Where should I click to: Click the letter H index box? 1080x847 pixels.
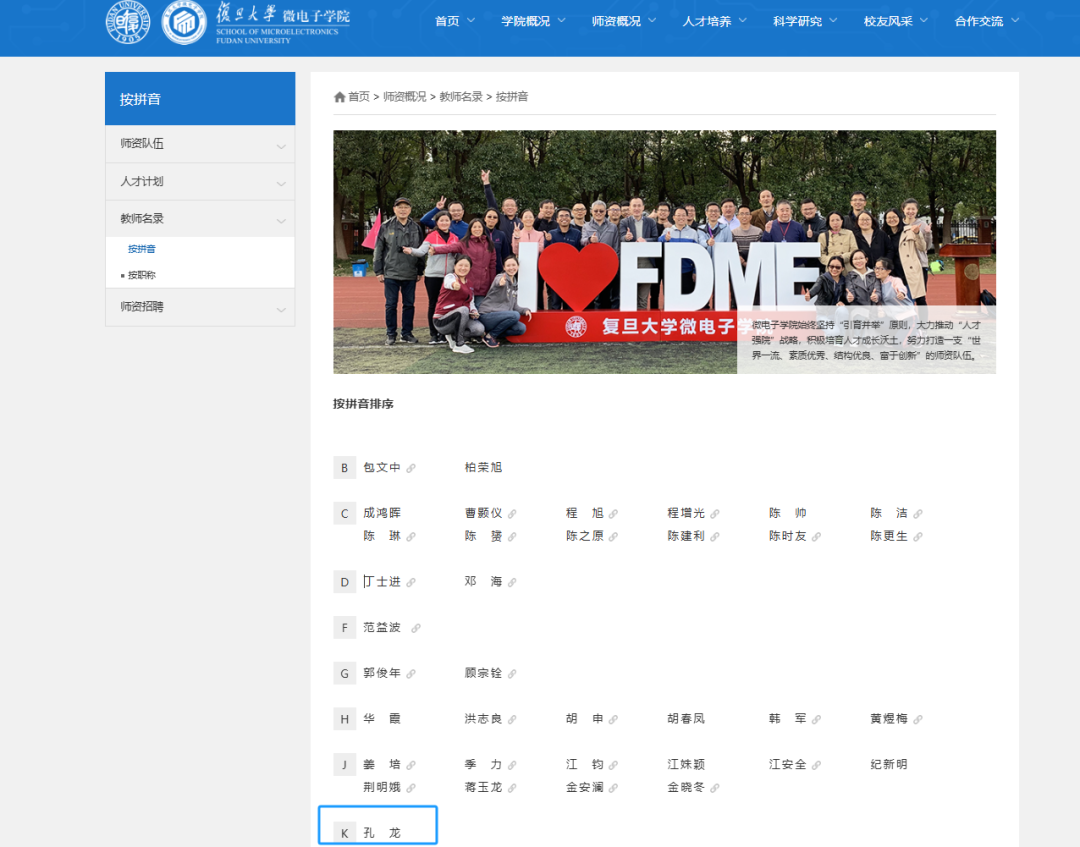tap(344, 720)
